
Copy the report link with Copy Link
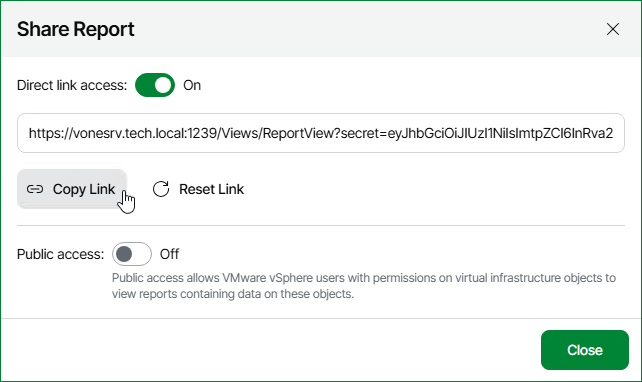[x=72, y=189]
